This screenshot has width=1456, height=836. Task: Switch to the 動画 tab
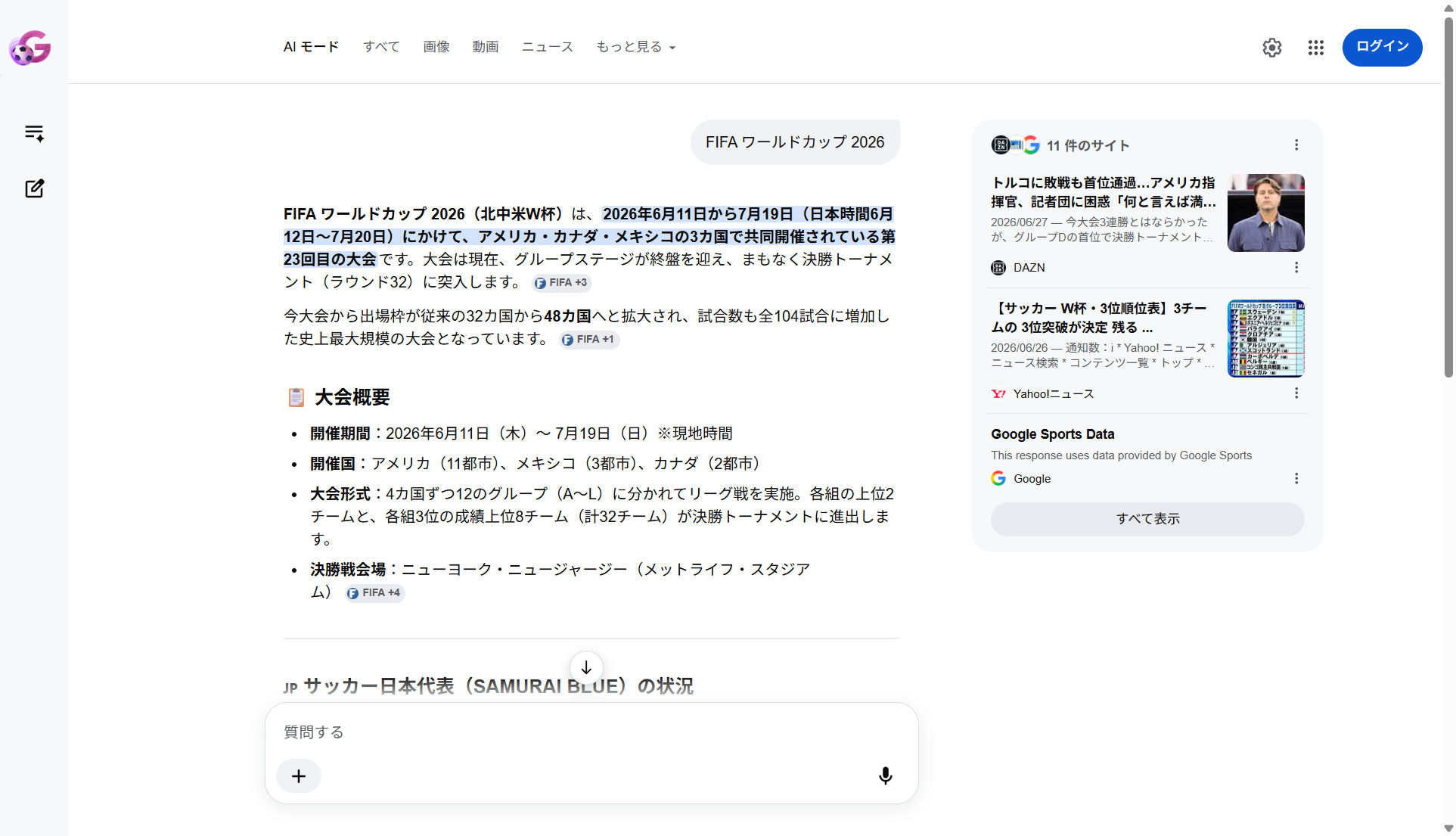pyautogui.click(x=486, y=47)
